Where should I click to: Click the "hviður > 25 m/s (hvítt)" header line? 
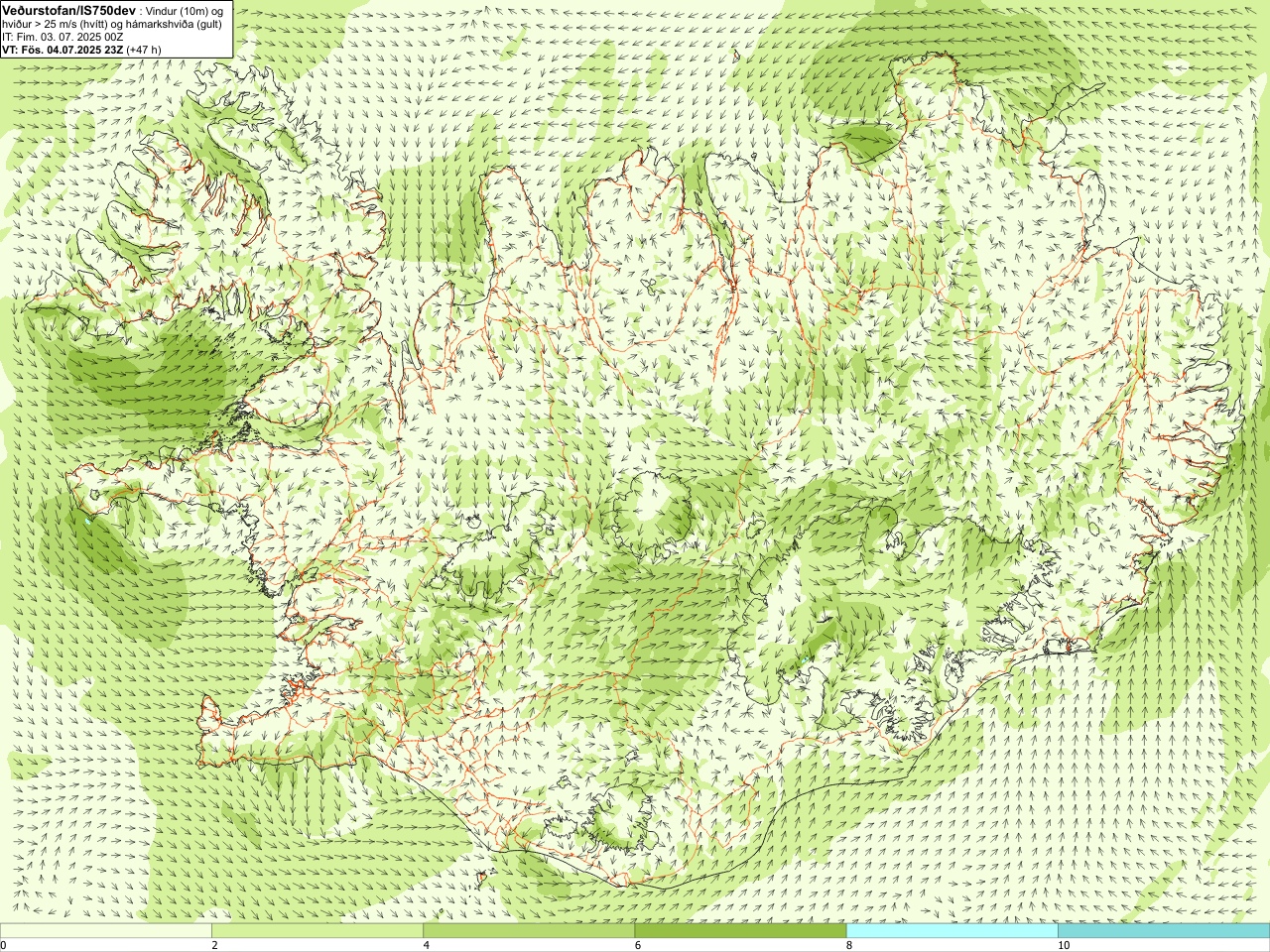(56, 24)
